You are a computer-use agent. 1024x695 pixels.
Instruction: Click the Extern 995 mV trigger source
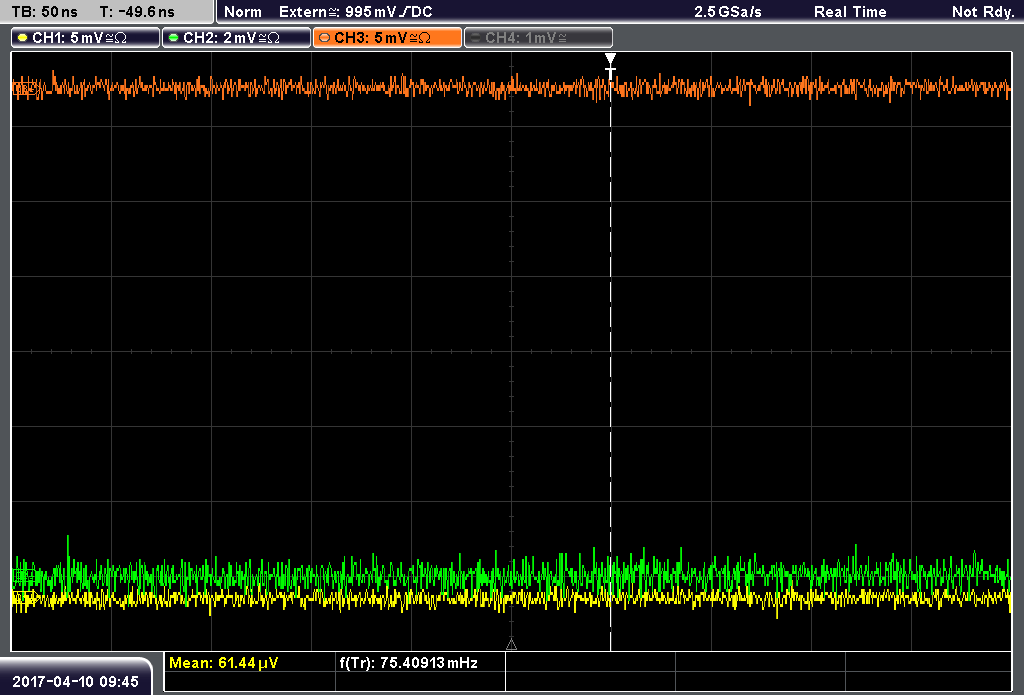click(356, 12)
